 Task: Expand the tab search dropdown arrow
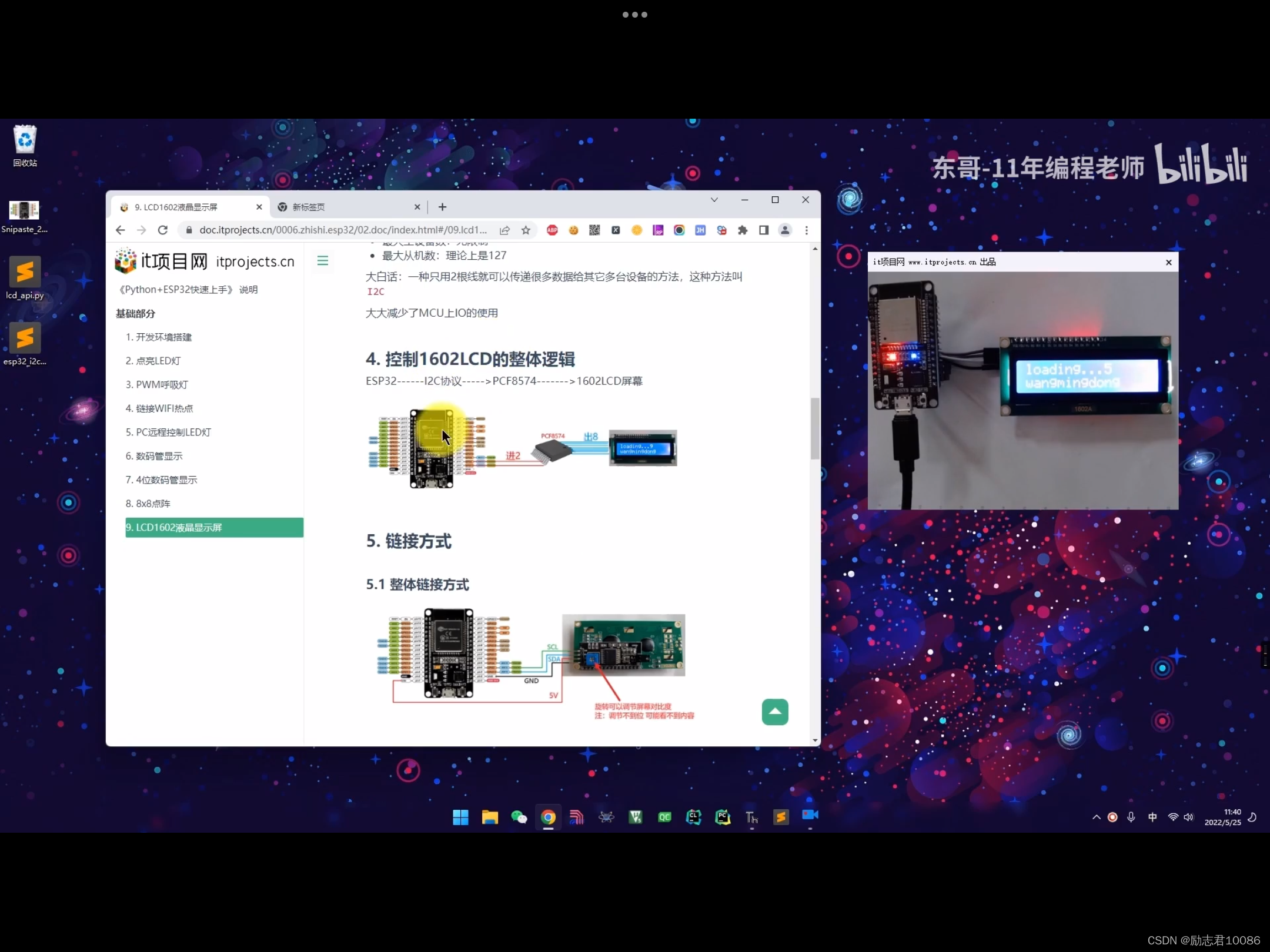tap(714, 200)
